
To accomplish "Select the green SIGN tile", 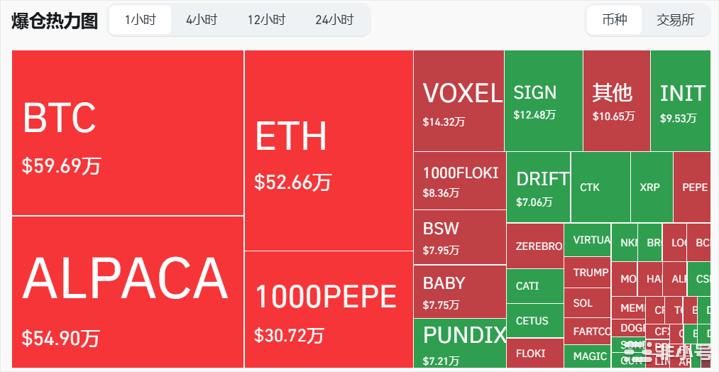I will pos(543,100).
